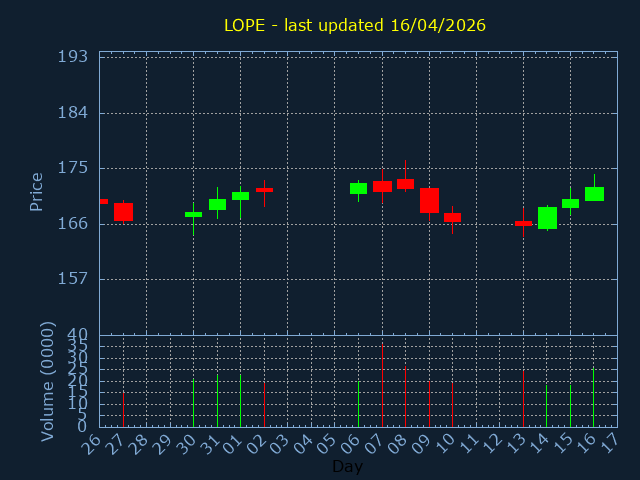640x480 pixels.
Task: Click the Price axis title
Action: [36, 192]
